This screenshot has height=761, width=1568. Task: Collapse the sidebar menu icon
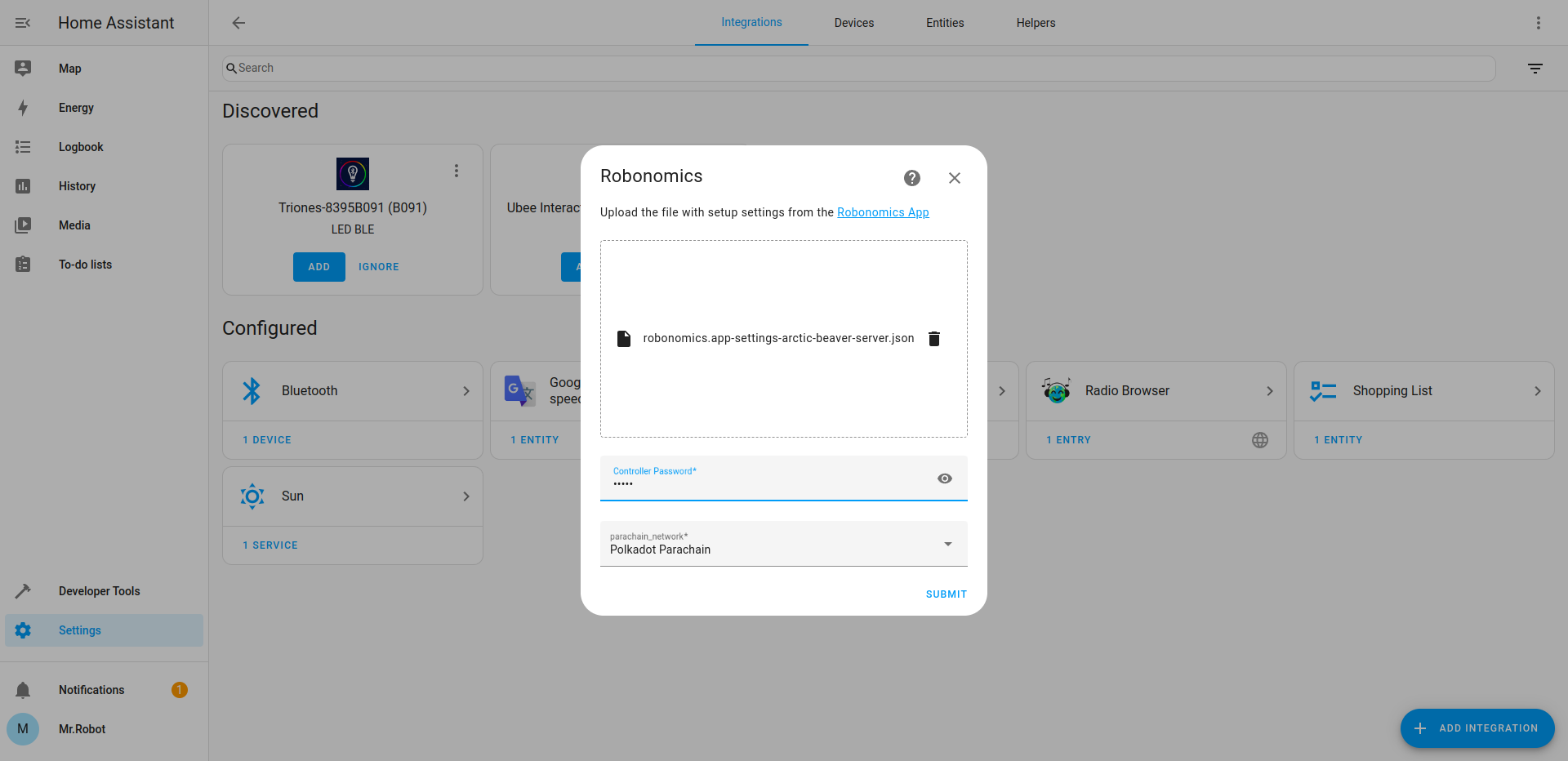23,23
